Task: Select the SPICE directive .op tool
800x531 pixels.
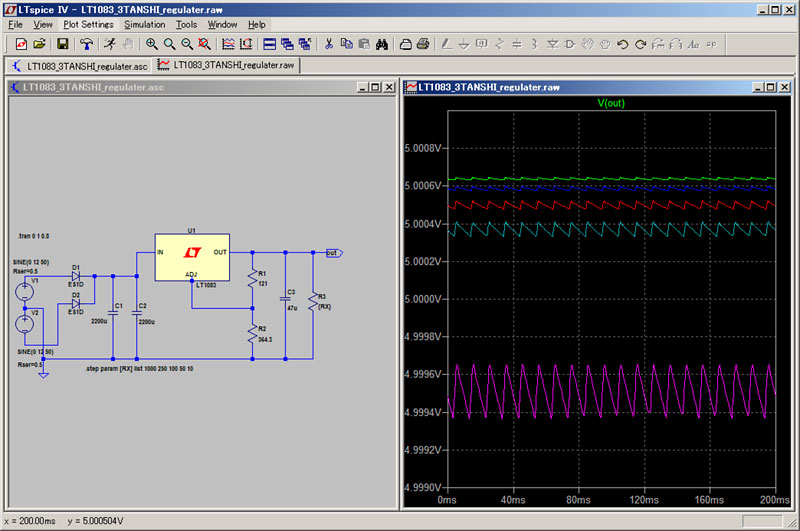Action: [x=711, y=44]
